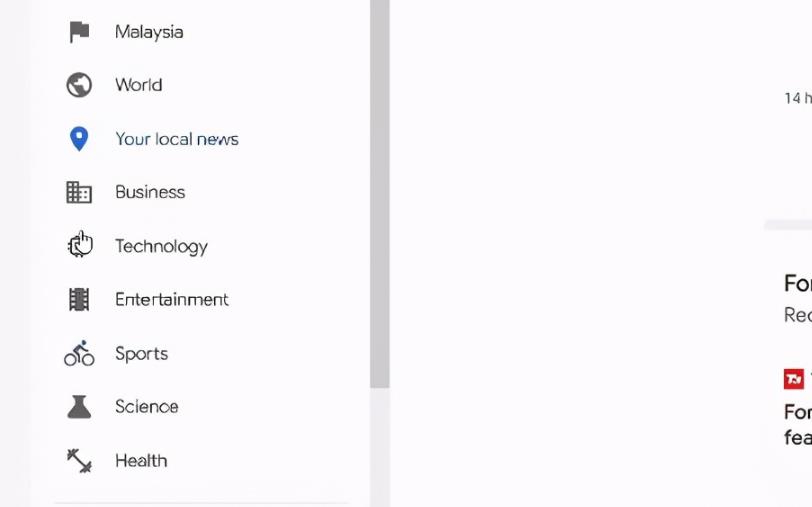Browse Entertainment news
Screen dimensions: 812x507
pos(172,299)
